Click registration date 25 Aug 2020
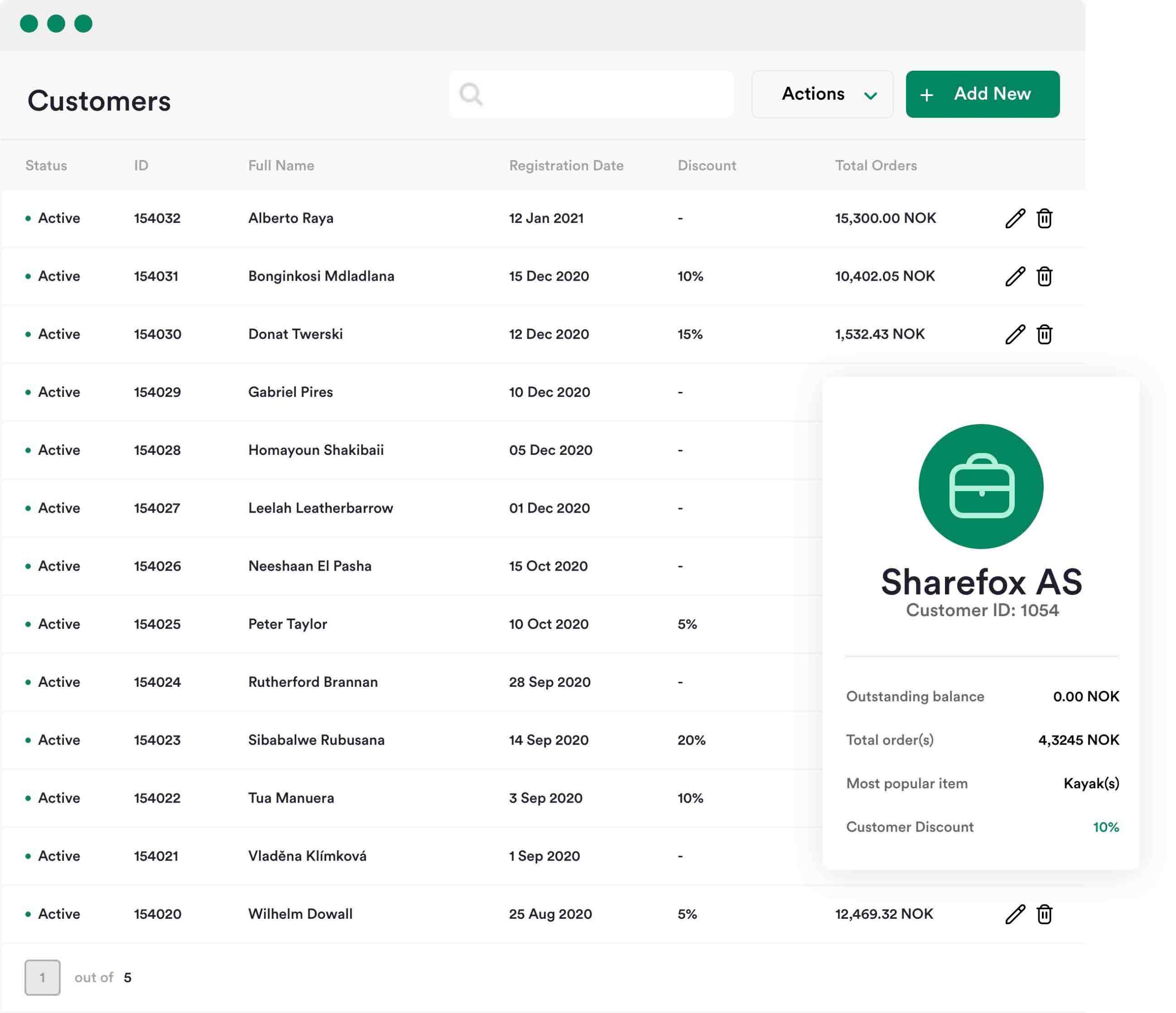The height and width of the screenshot is (1013, 1176). click(550, 914)
